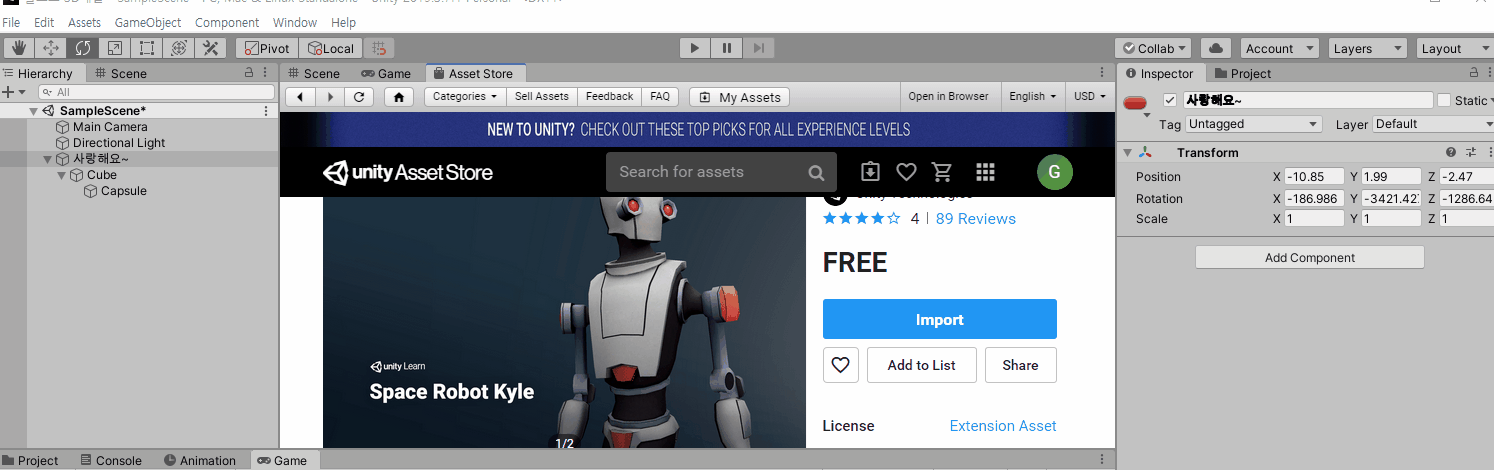Open wishlist heart in store header
This screenshot has width=1494, height=470.
pyautogui.click(x=906, y=172)
